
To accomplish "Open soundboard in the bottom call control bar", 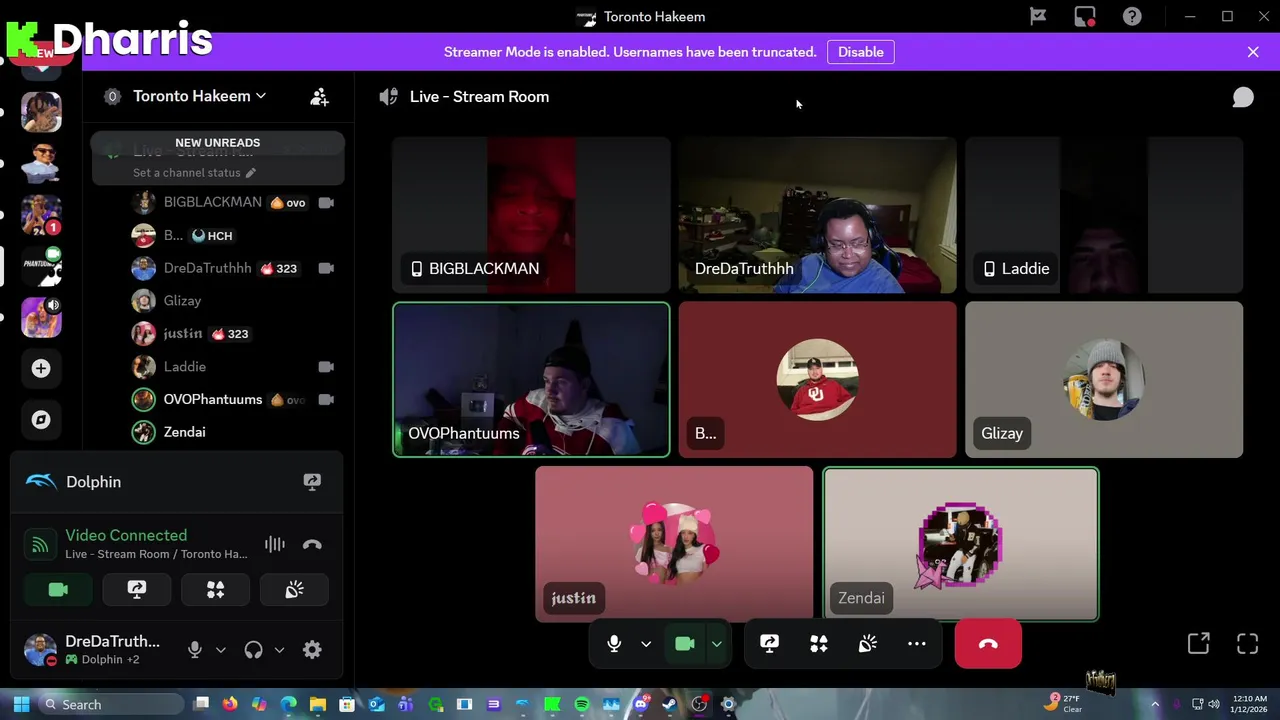I will 867,644.
